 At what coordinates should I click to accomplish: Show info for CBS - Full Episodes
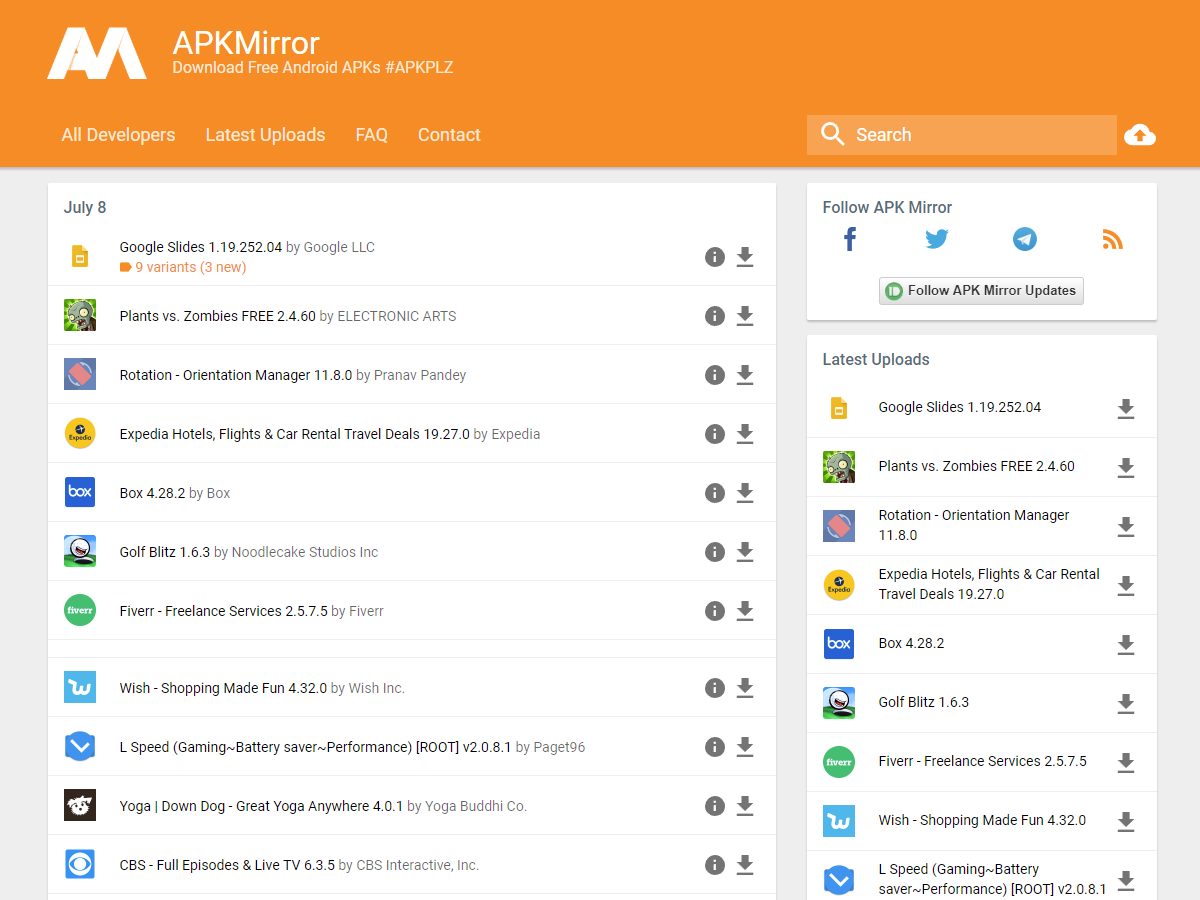click(715, 865)
